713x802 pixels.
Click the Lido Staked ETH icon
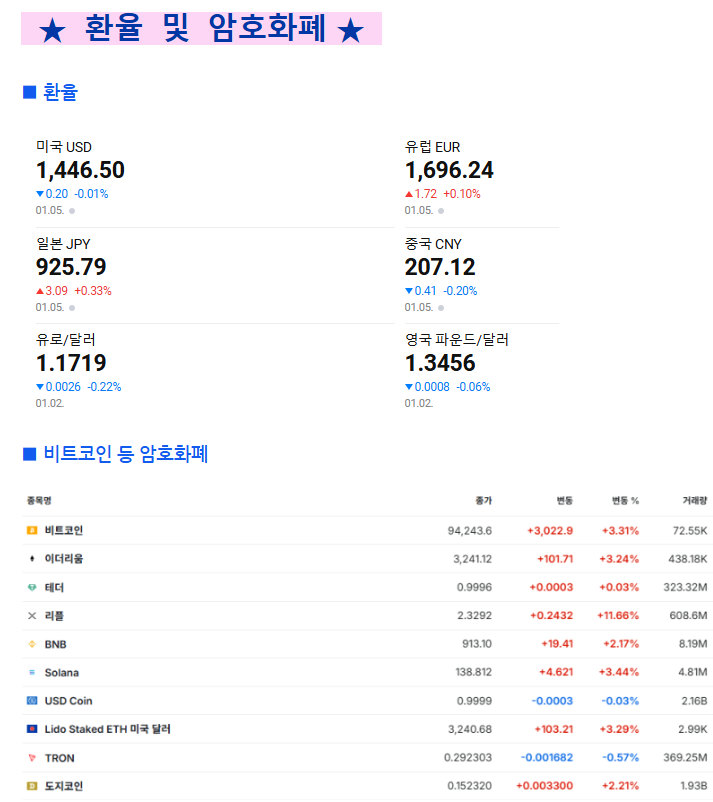[32, 729]
